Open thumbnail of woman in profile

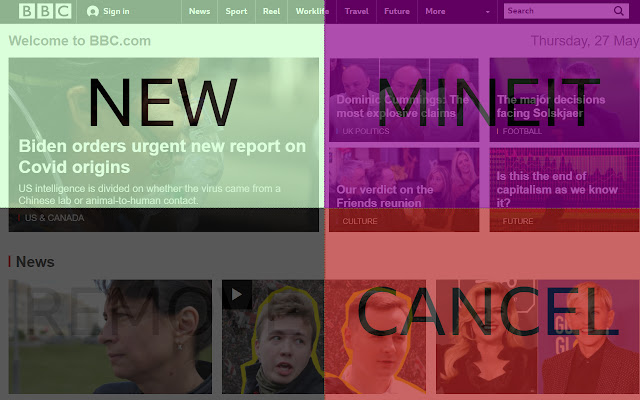(x=110, y=337)
